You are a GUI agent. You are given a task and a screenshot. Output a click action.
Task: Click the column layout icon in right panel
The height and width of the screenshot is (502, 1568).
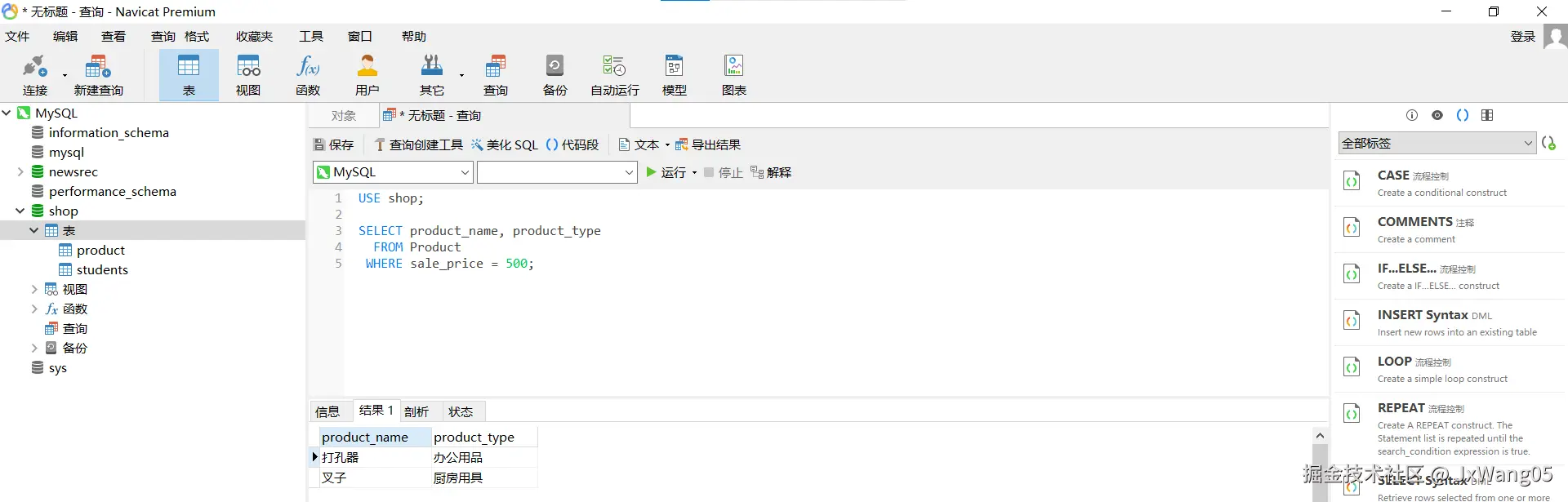tap(1487, 115)
